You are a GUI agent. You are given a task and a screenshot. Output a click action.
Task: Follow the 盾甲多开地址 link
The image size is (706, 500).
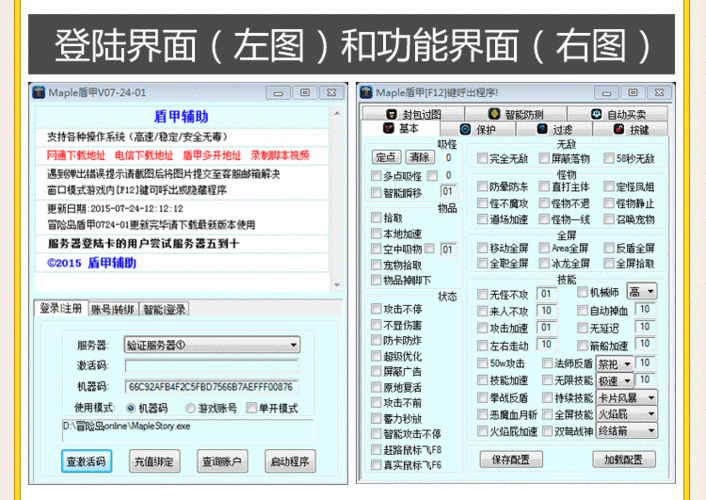(212, 155)
